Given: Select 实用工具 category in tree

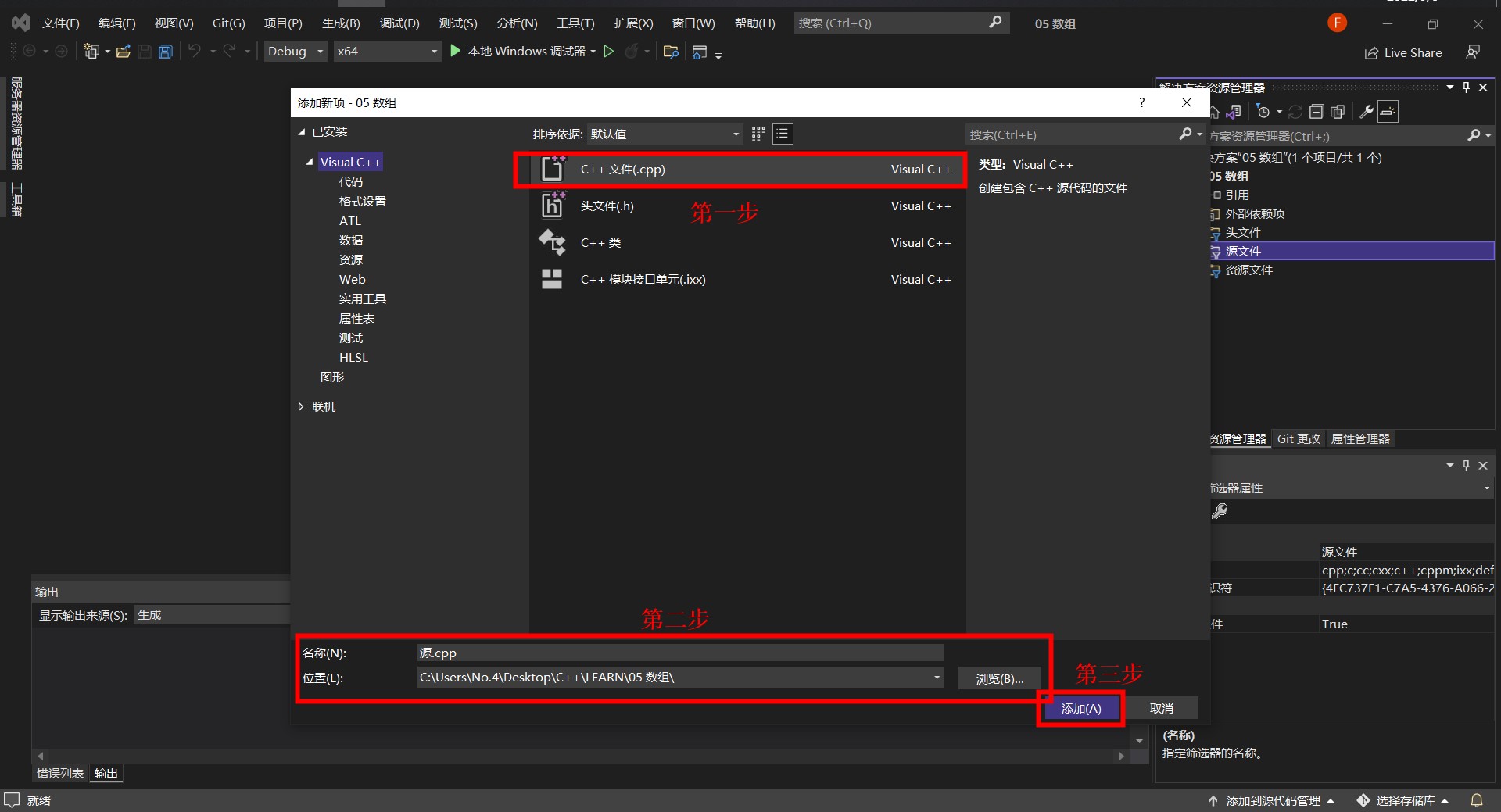Looking at the screenshot, I should point(363,299).
